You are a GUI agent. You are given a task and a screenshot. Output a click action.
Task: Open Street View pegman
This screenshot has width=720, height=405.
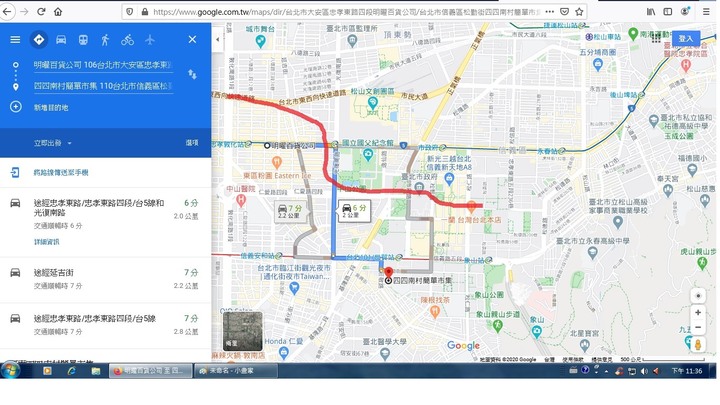pyautogui.click(x=698, y=344)
